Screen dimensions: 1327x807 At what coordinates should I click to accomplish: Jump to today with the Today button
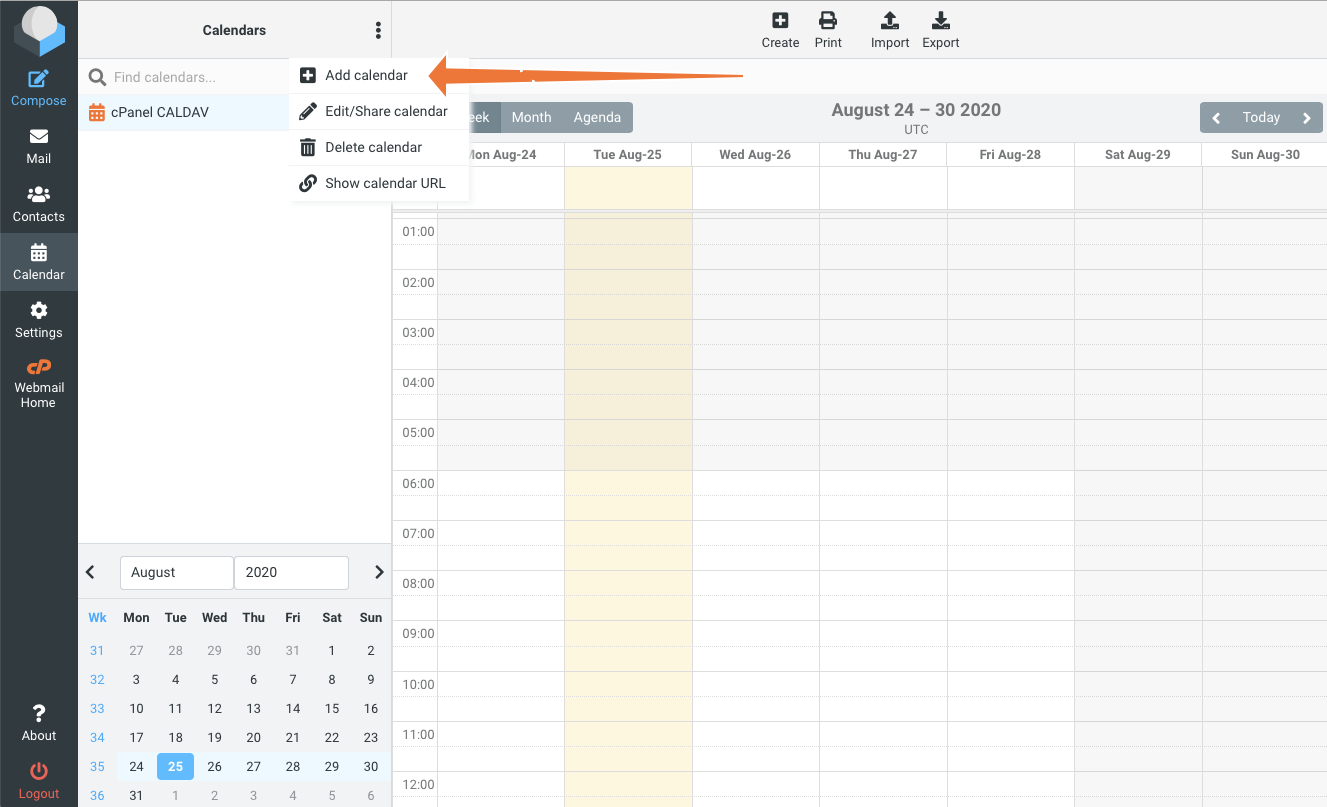tap(1261, 117)
